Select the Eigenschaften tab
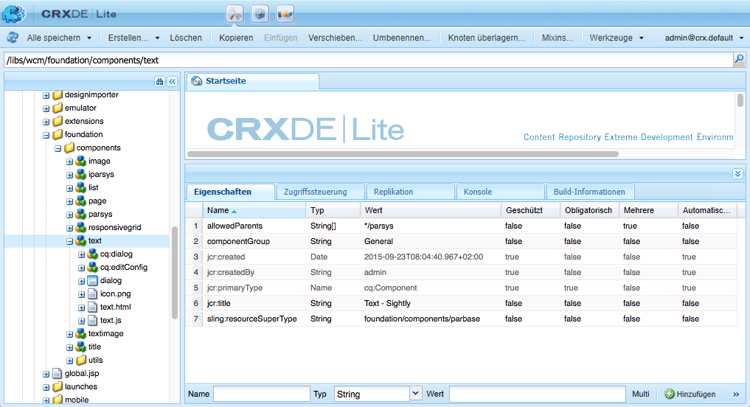The image size is (750, 407). [x=230, y=192]
